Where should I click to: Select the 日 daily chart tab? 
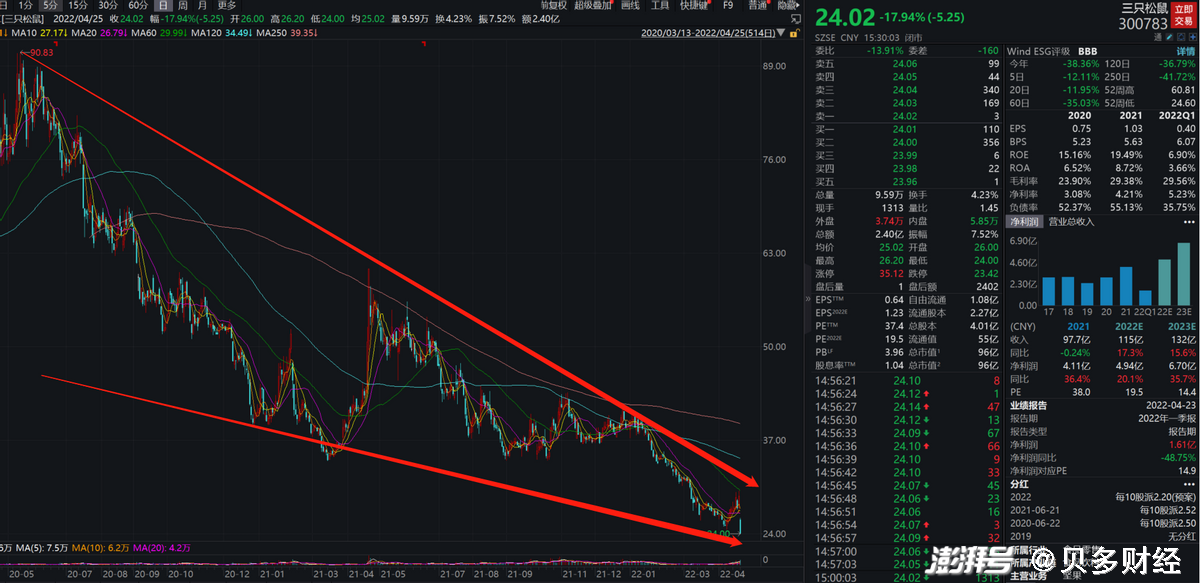162,5
